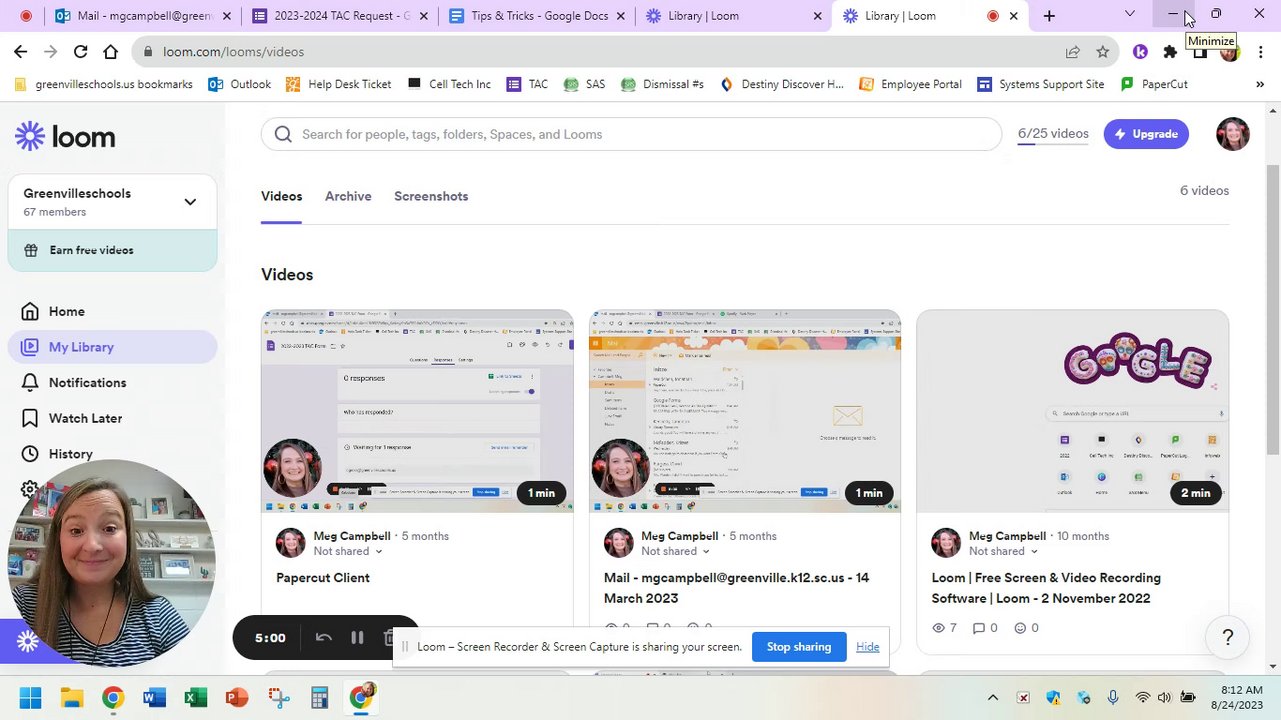This screenshot has width=1281, height=720.
Task: Open Excel from the taskbar
Action: pyautogui.click(x=195, y=697)
